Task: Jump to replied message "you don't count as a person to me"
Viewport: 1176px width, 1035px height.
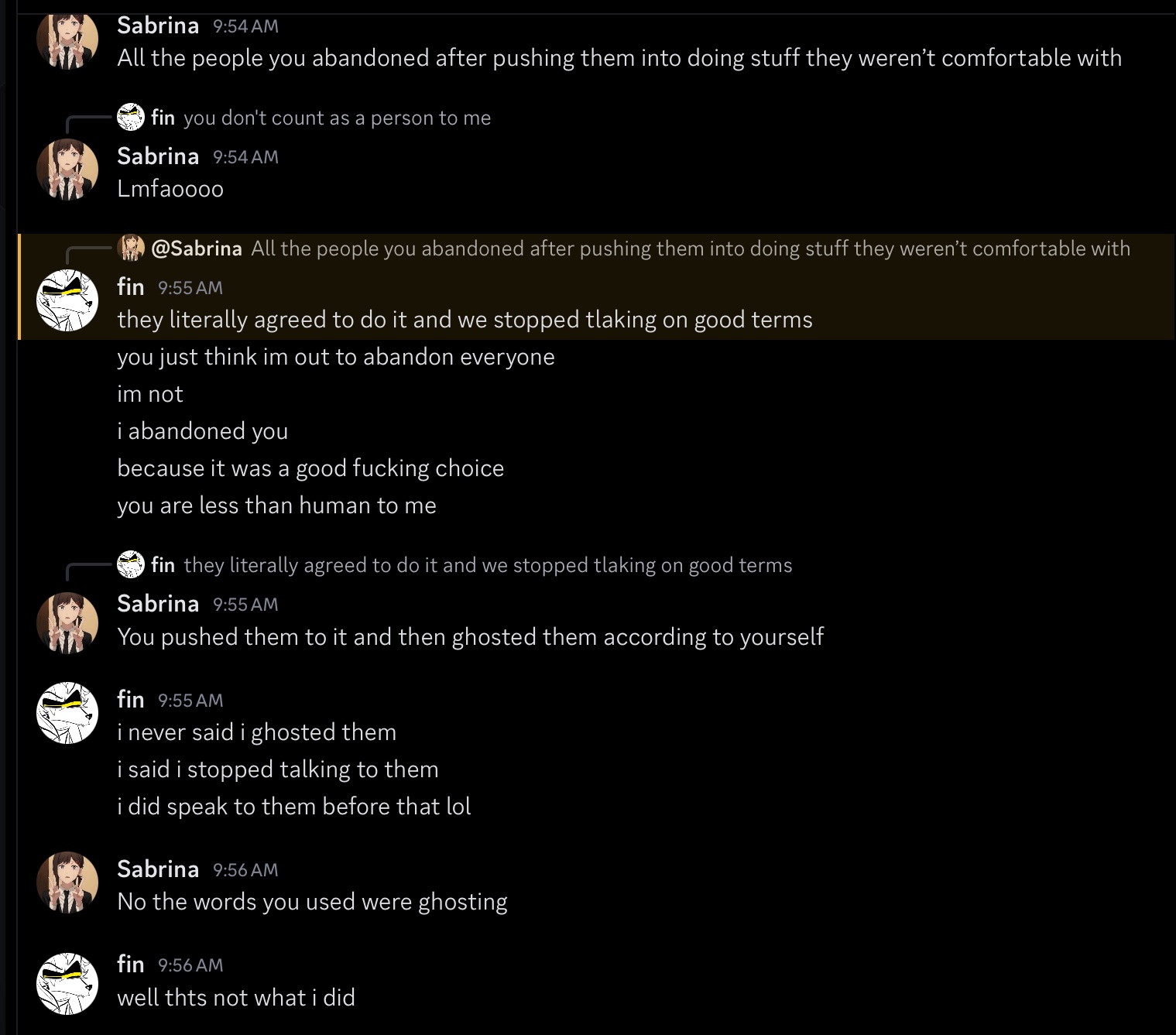Action: pyautogui.click(x=337, y=118)
